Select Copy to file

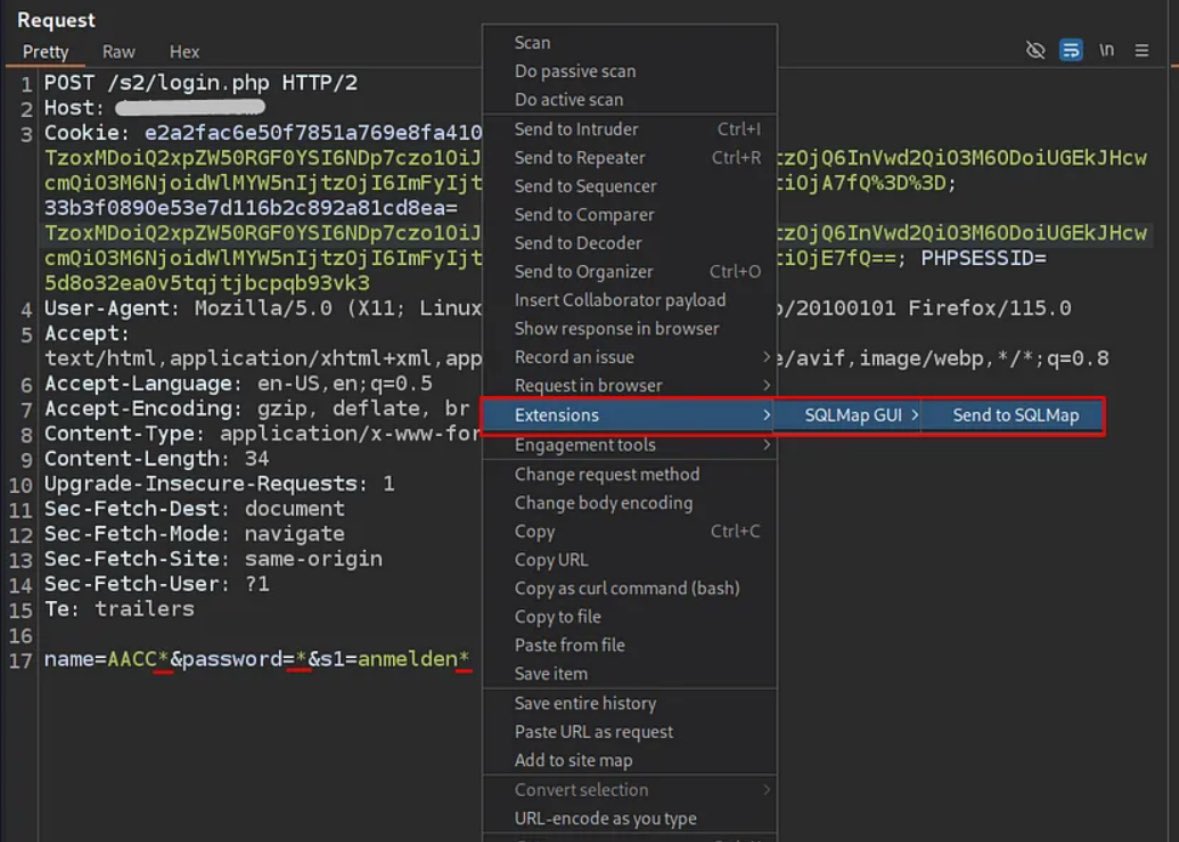[629, 618]
